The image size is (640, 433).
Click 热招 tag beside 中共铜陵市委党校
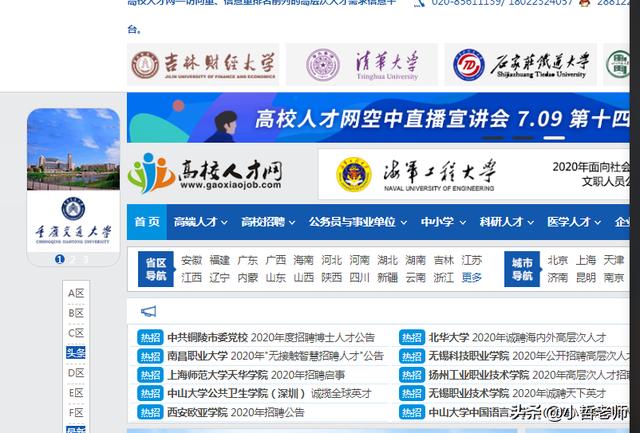[150, 338]
